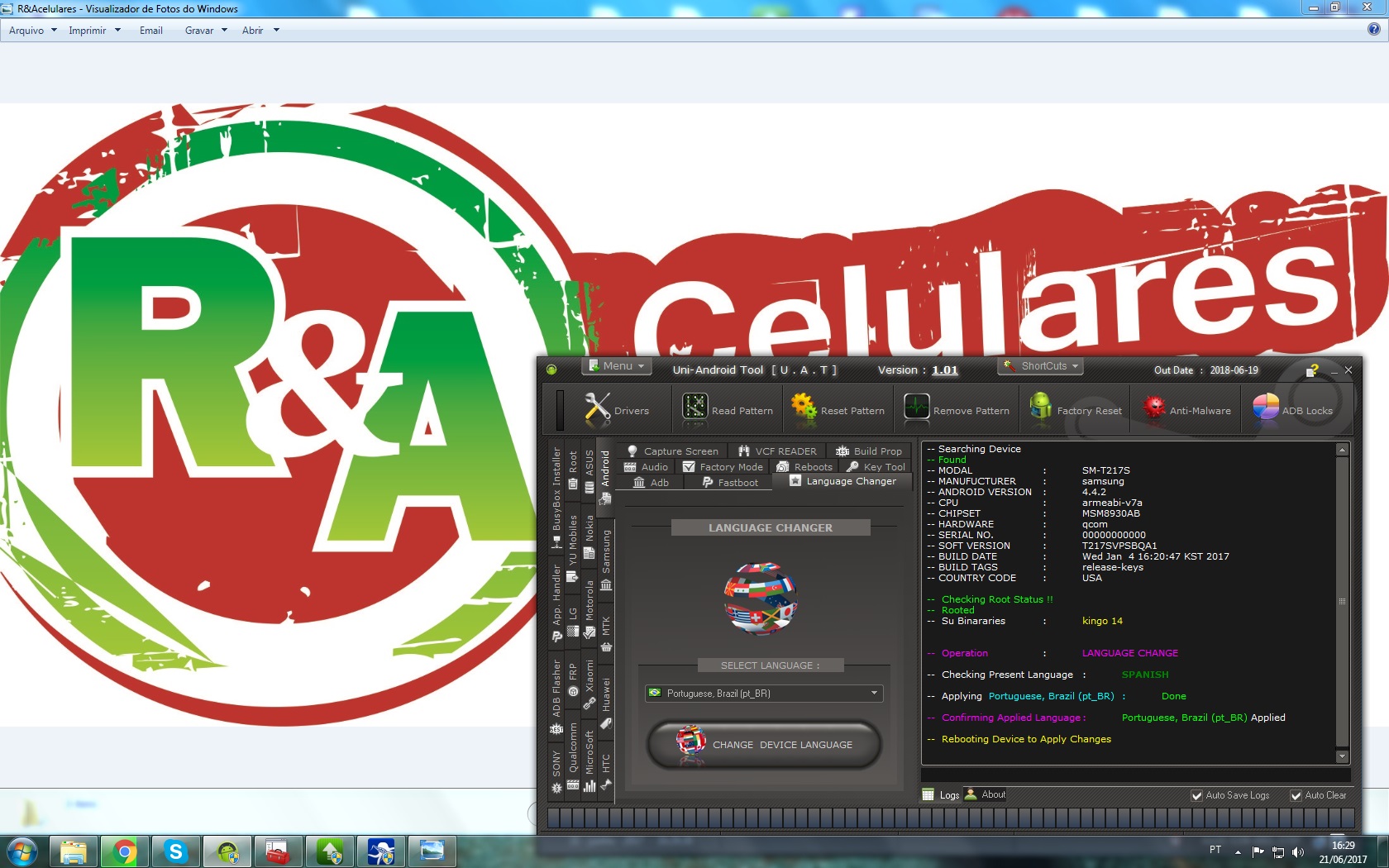This screenshot has height=868, width=1389.
Task: Click the UAT bottom progress bar
Action: coord(951,818)
